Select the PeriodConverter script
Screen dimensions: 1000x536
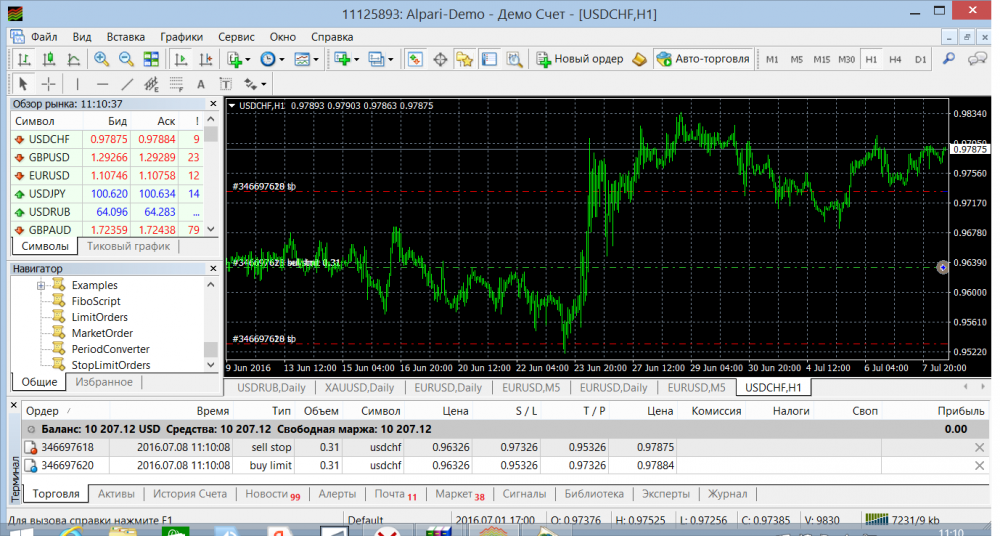click(110, 349)
